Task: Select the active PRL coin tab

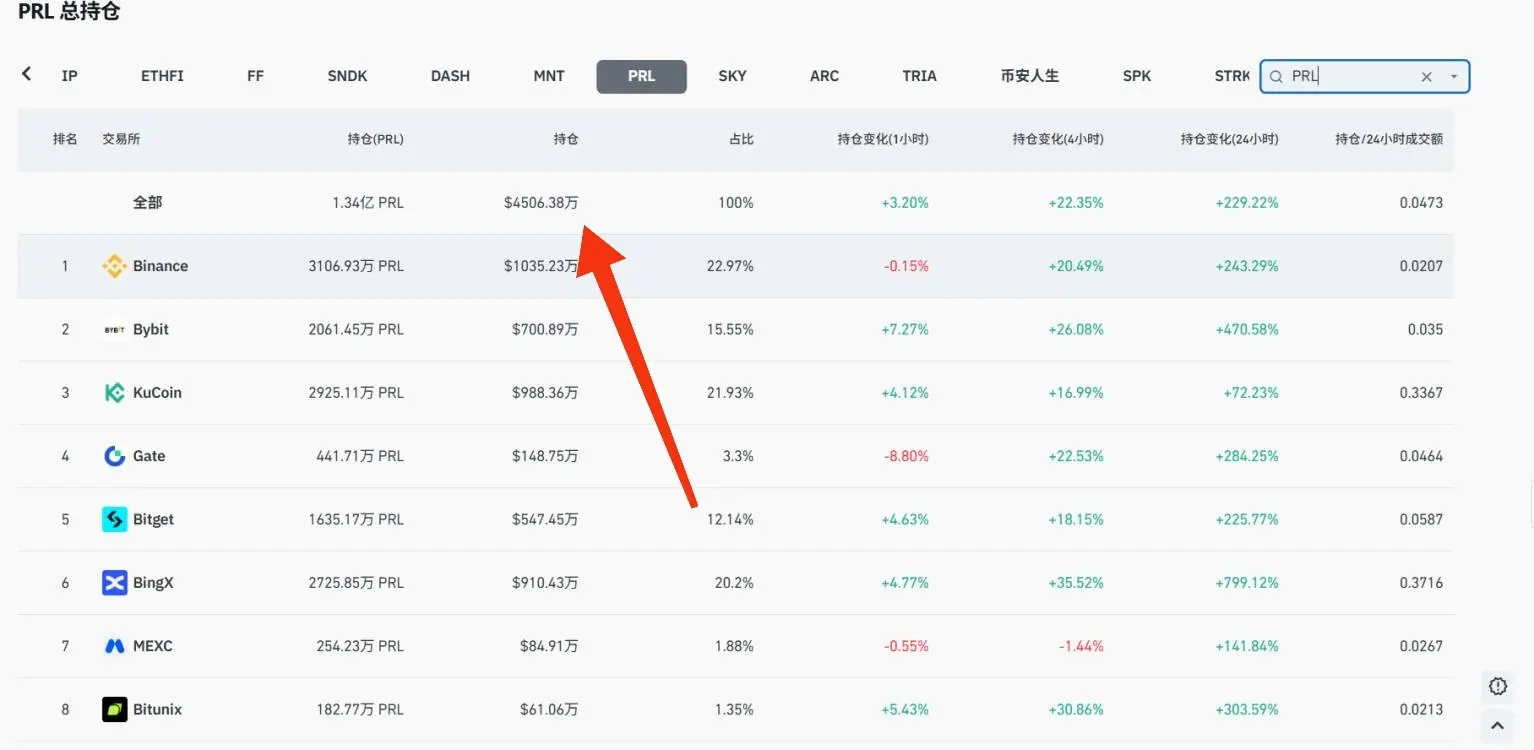Action: coord(641,76)
